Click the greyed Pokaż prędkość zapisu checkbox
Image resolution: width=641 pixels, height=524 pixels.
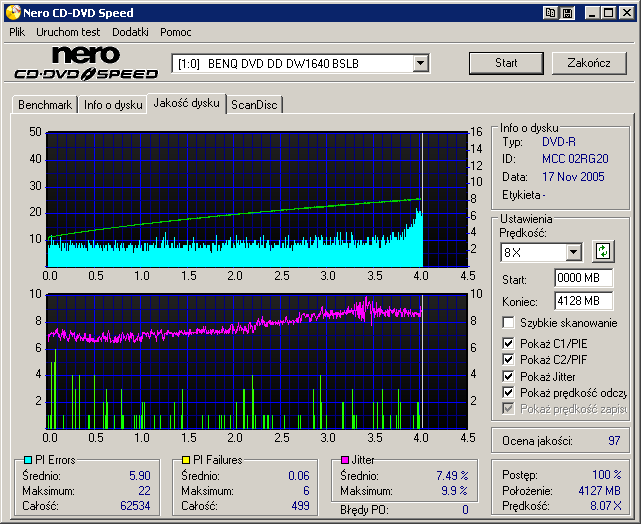pyautogui.click(x=508, y=408)
